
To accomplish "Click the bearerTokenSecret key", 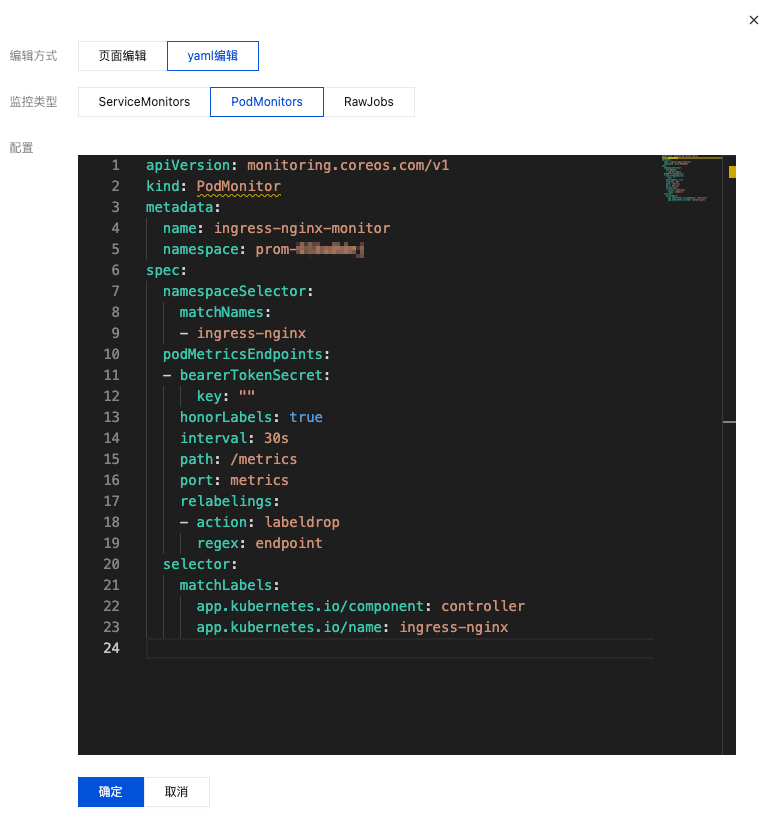I will 251,375.
